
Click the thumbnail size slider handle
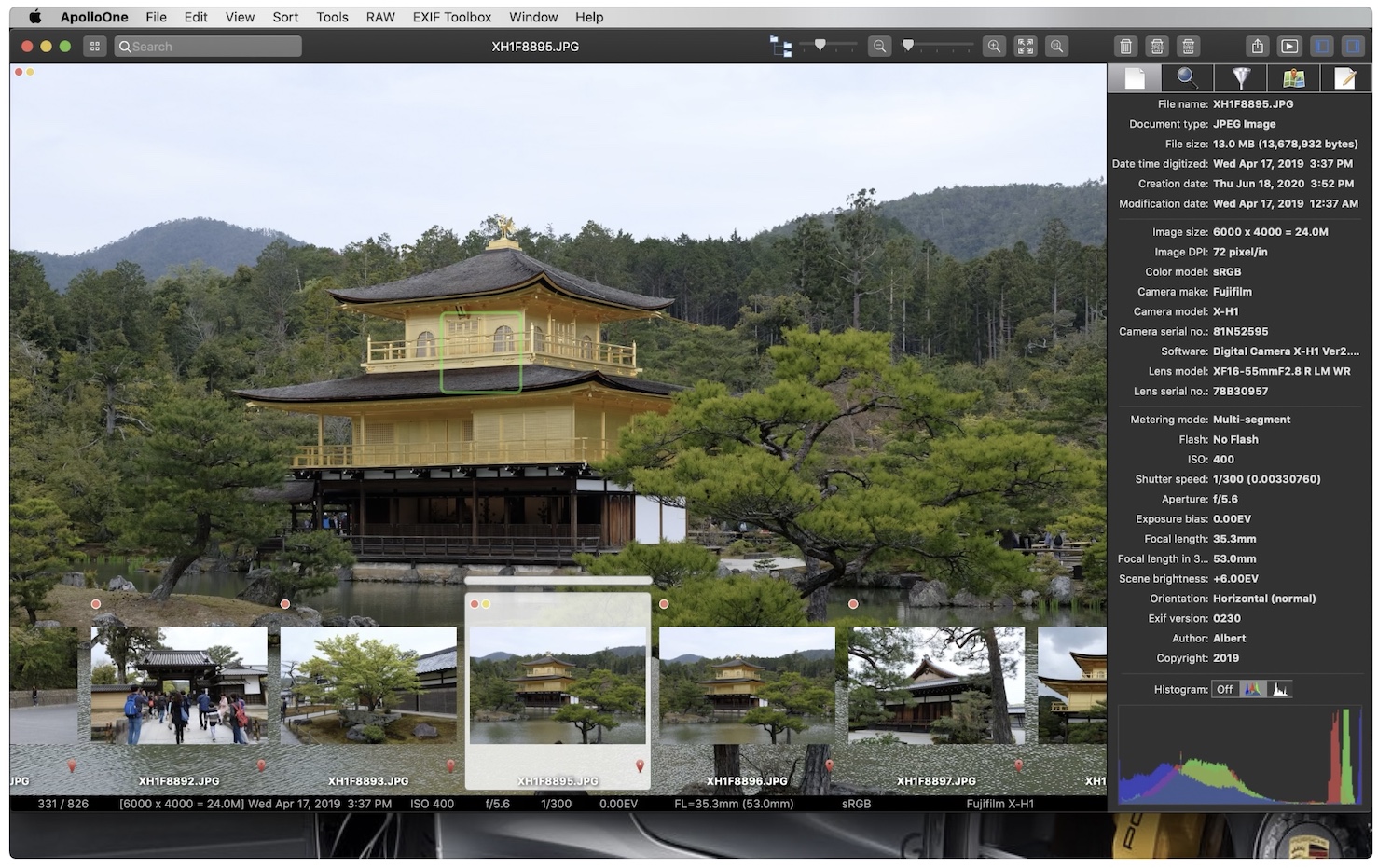pyautogui.click(x=820, y=45)
